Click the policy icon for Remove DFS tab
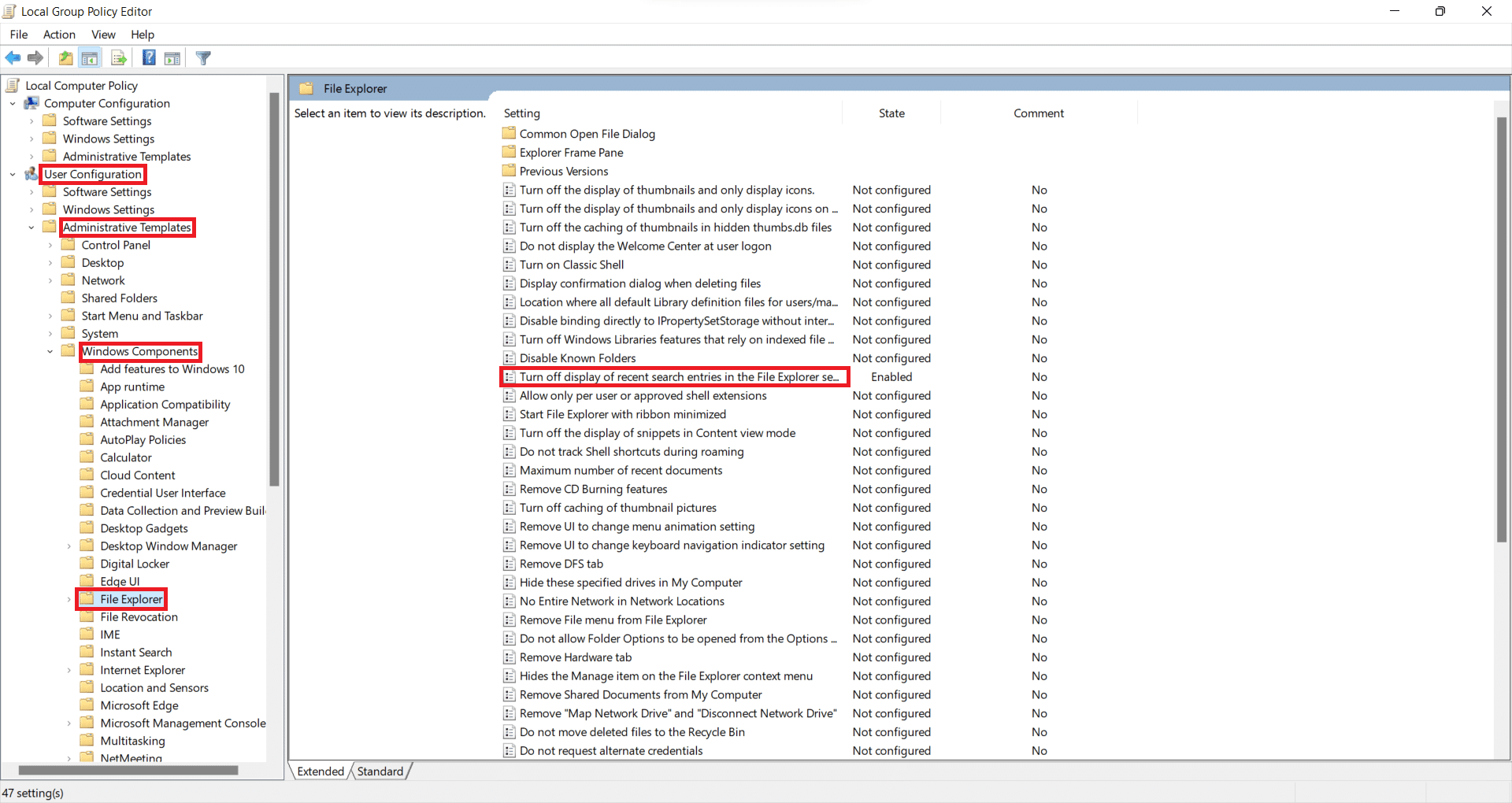 coord(510,564)
